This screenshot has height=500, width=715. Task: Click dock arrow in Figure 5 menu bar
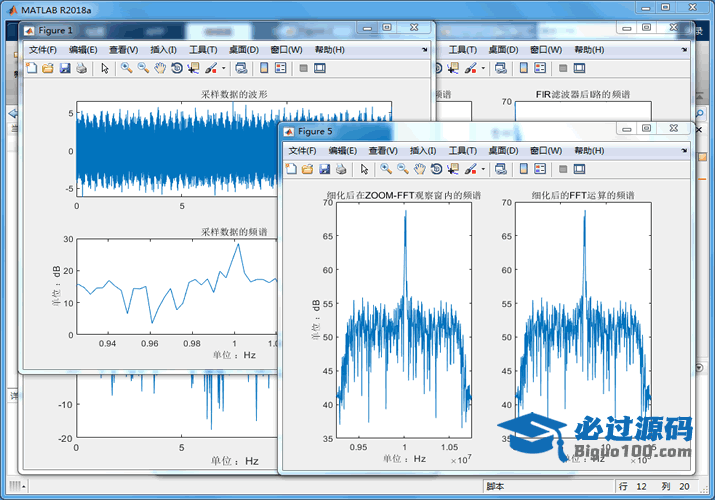coord(684,150)
